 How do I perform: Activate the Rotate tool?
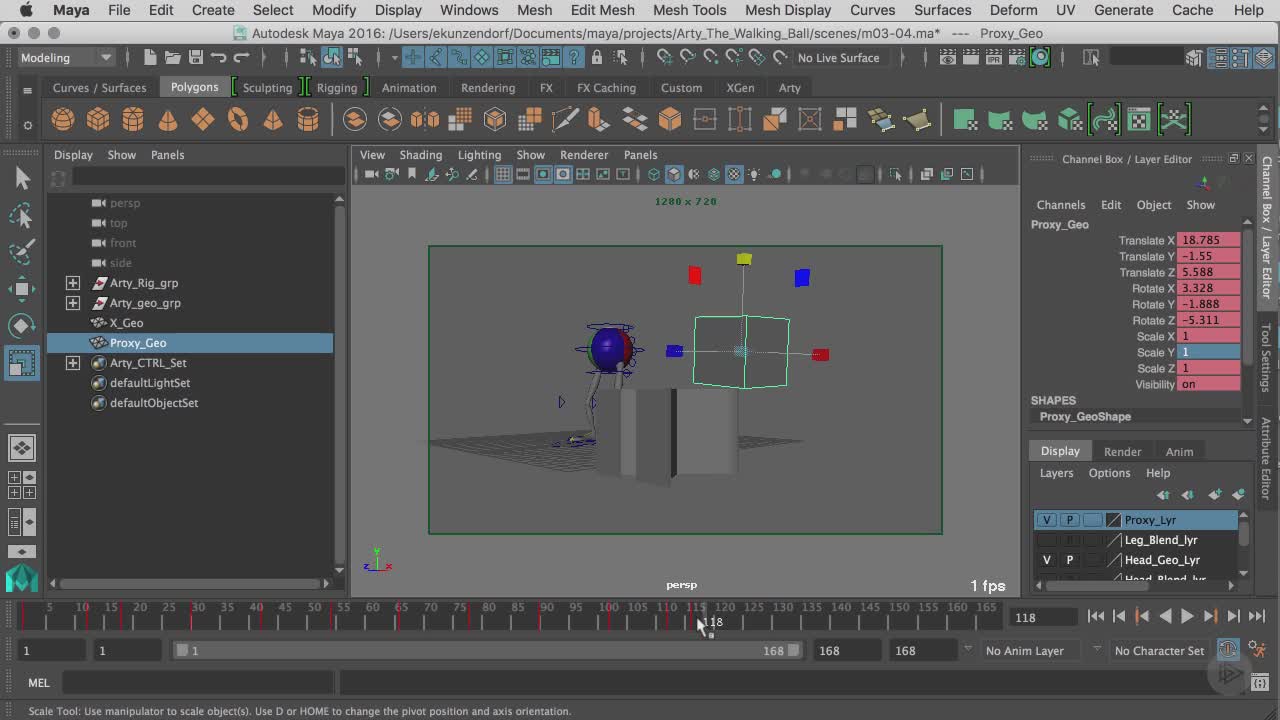click(22, 325)
